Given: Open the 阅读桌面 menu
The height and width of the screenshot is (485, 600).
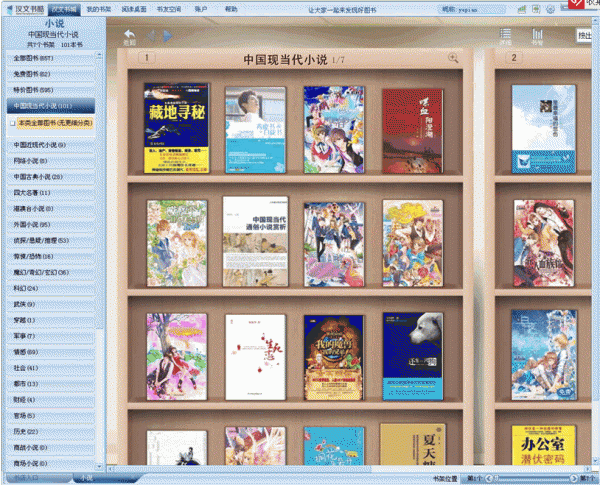Looking at the screenshot, I should (134, 9).
